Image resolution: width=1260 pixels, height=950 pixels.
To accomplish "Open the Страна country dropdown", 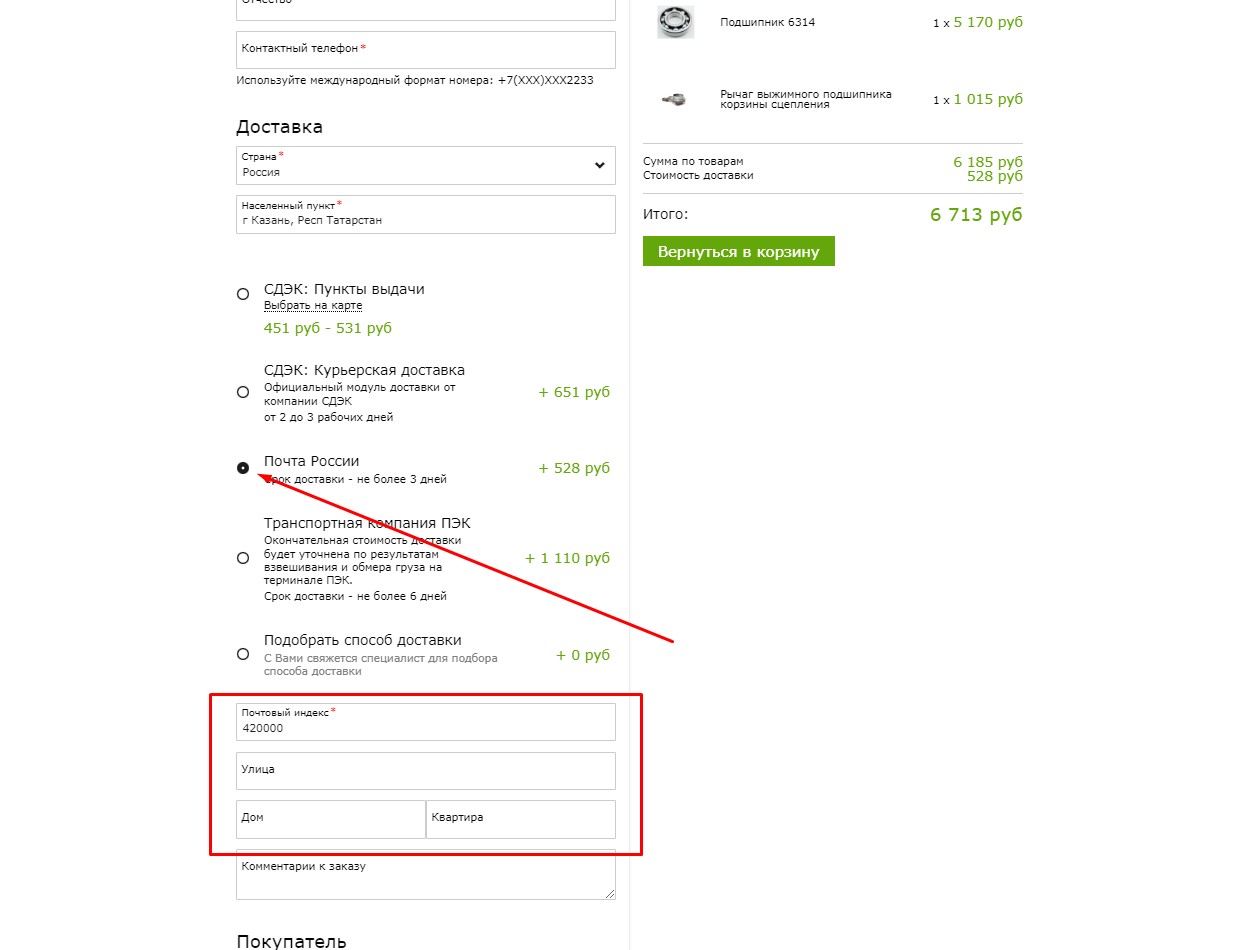I will (426, 165).
